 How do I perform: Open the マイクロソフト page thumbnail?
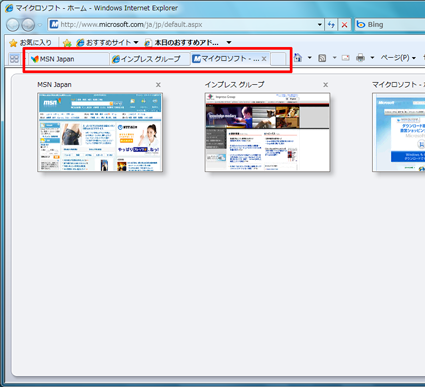pyautogui.click(x=399, y=132)
